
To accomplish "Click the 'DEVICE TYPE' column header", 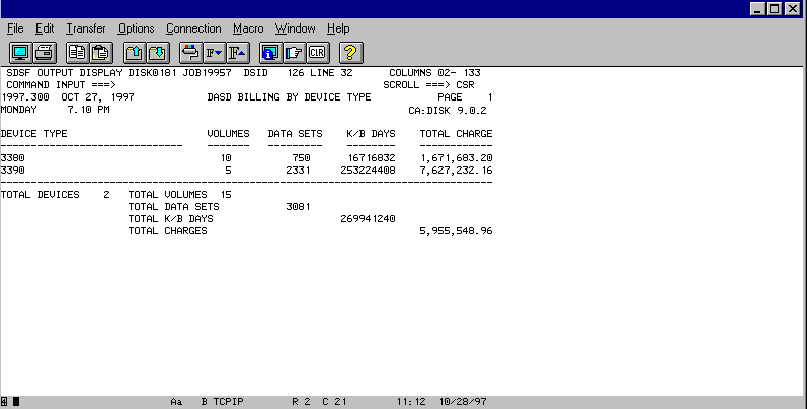I will click(34, 134).
